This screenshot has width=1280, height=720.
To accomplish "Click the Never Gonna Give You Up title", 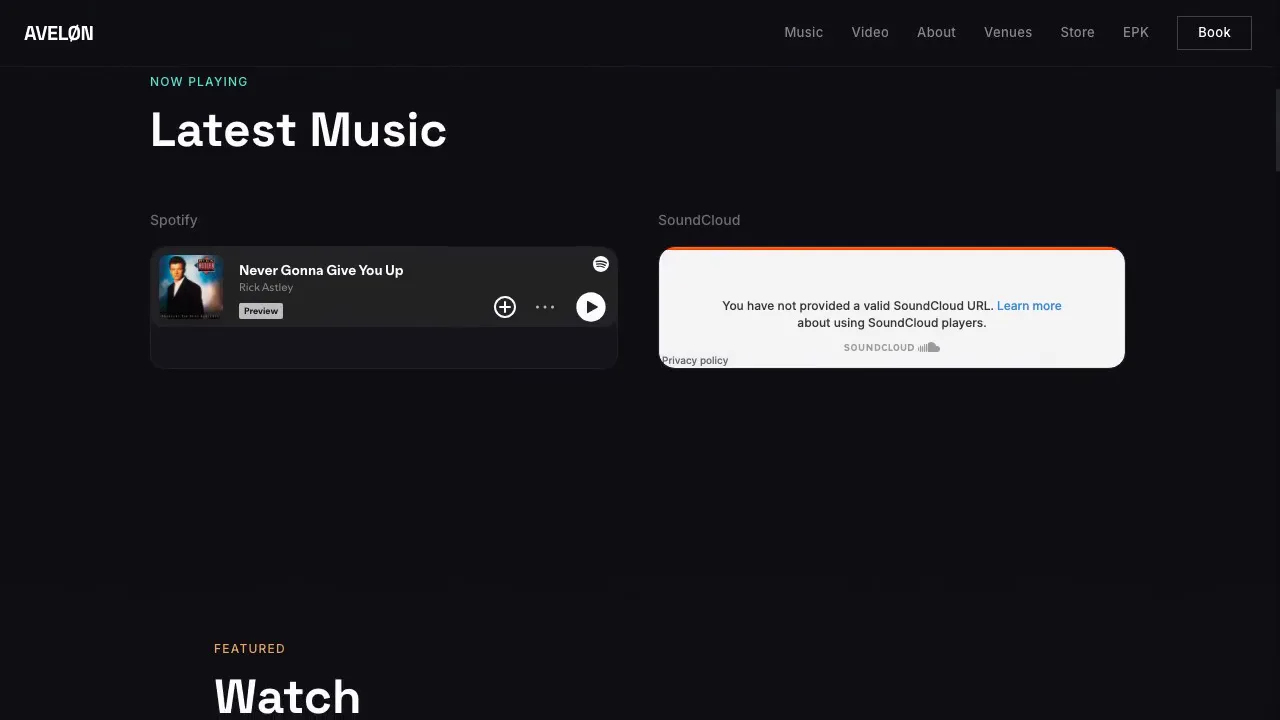I will (x=321, y=270).
